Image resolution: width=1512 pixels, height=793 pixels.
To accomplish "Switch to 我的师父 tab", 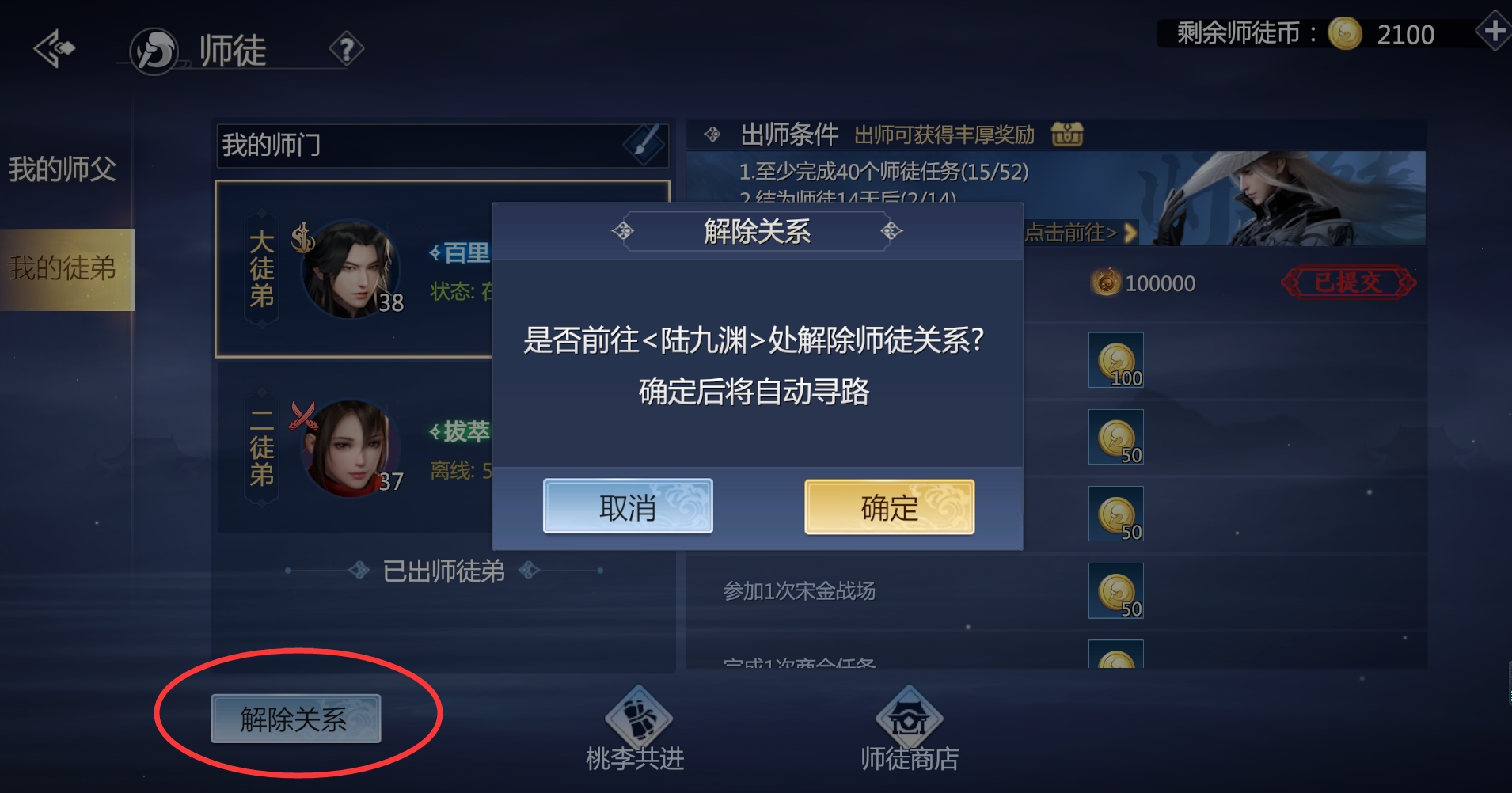I will coord(62,169).
